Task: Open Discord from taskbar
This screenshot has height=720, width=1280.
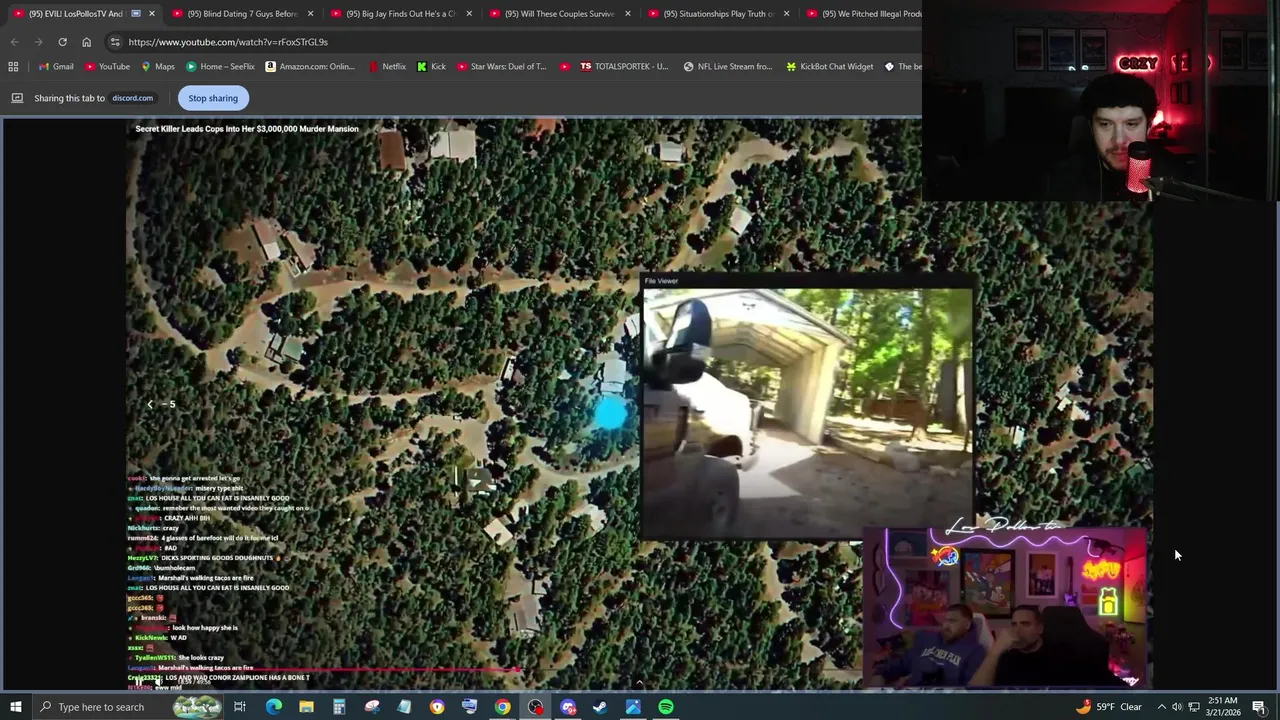Action: point(568,707)
